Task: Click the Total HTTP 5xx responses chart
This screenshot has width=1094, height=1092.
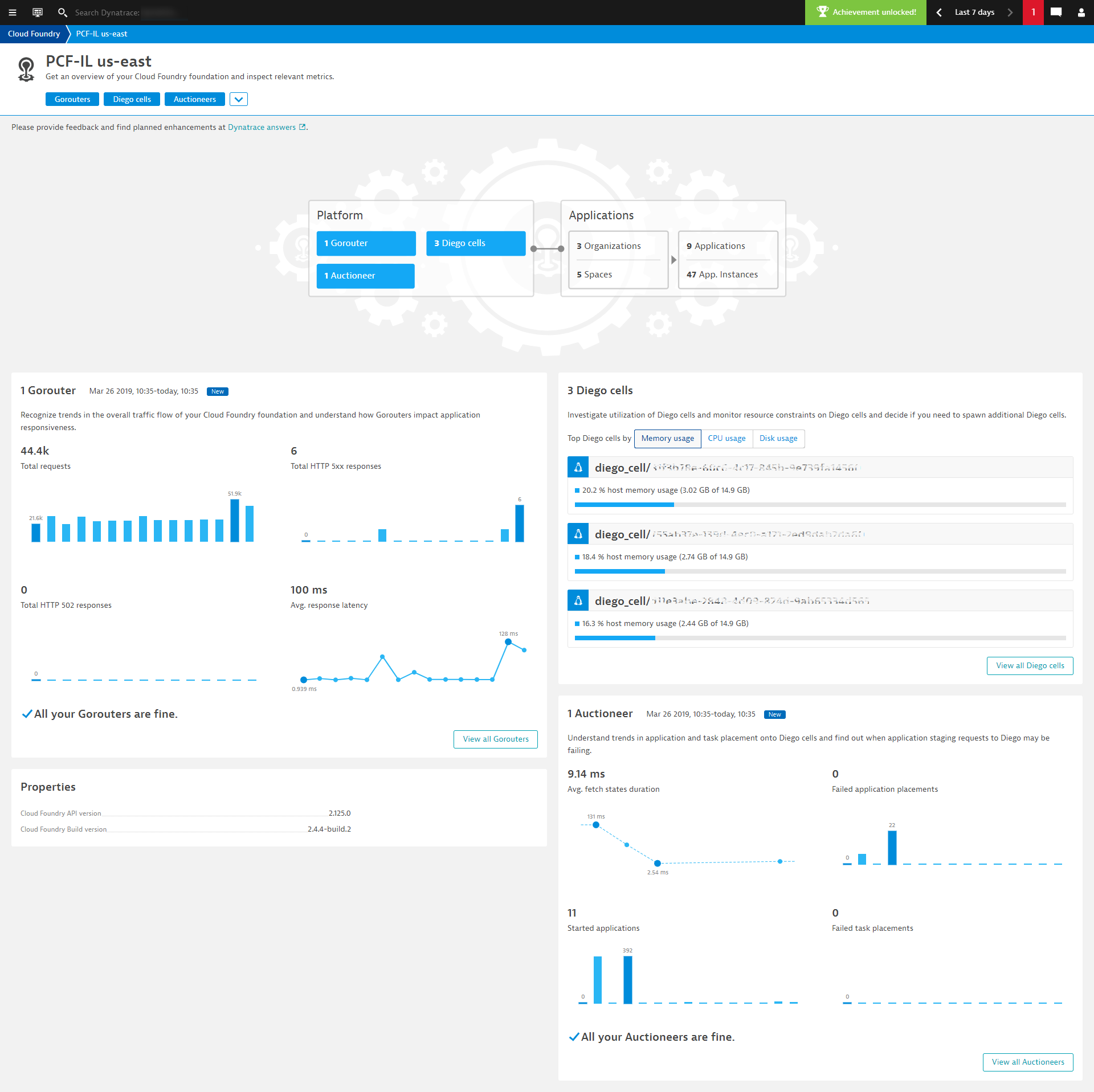Action: click(x=413, y=518)
